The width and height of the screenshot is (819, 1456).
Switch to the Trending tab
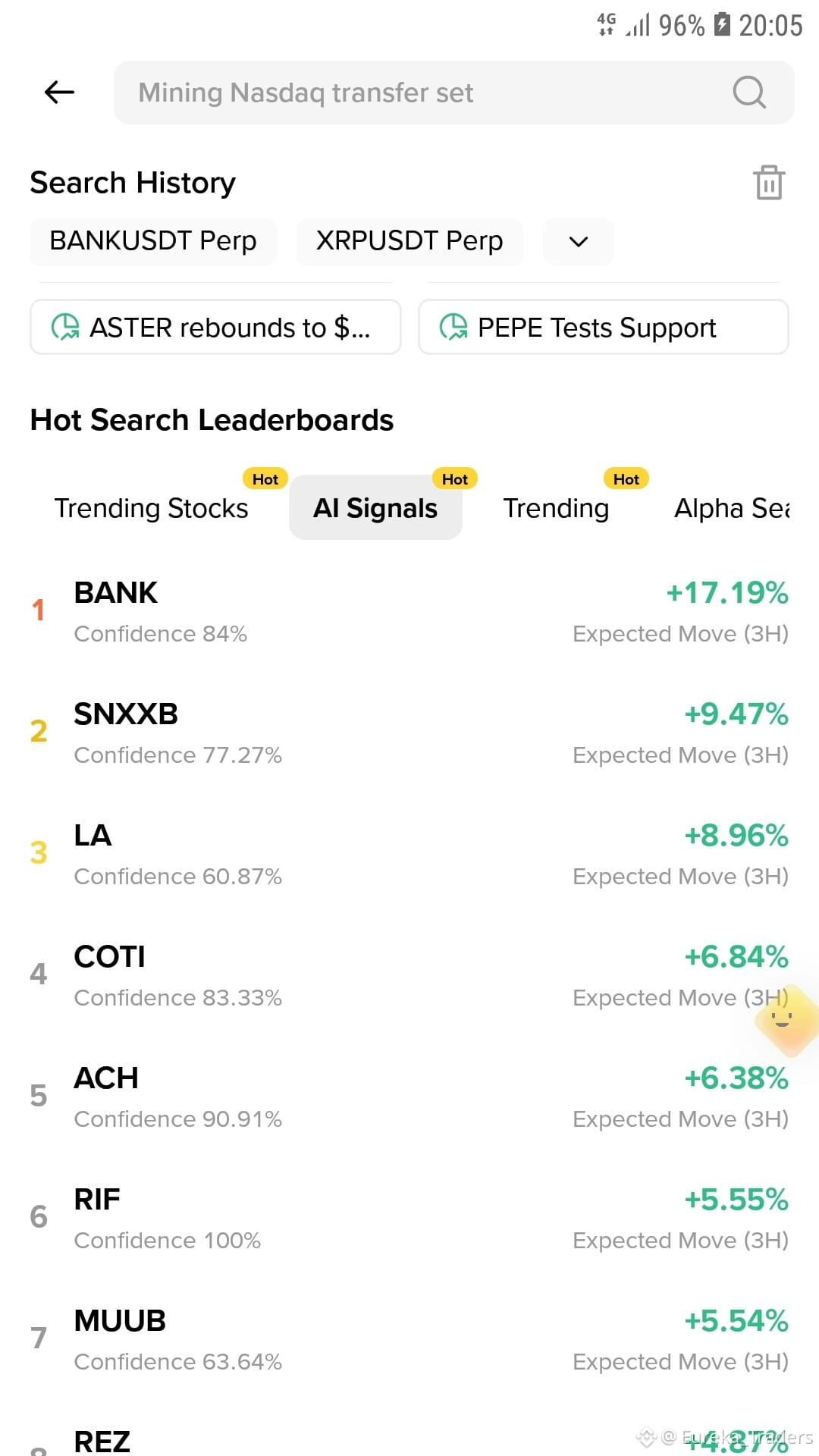(x=557, y=508)
